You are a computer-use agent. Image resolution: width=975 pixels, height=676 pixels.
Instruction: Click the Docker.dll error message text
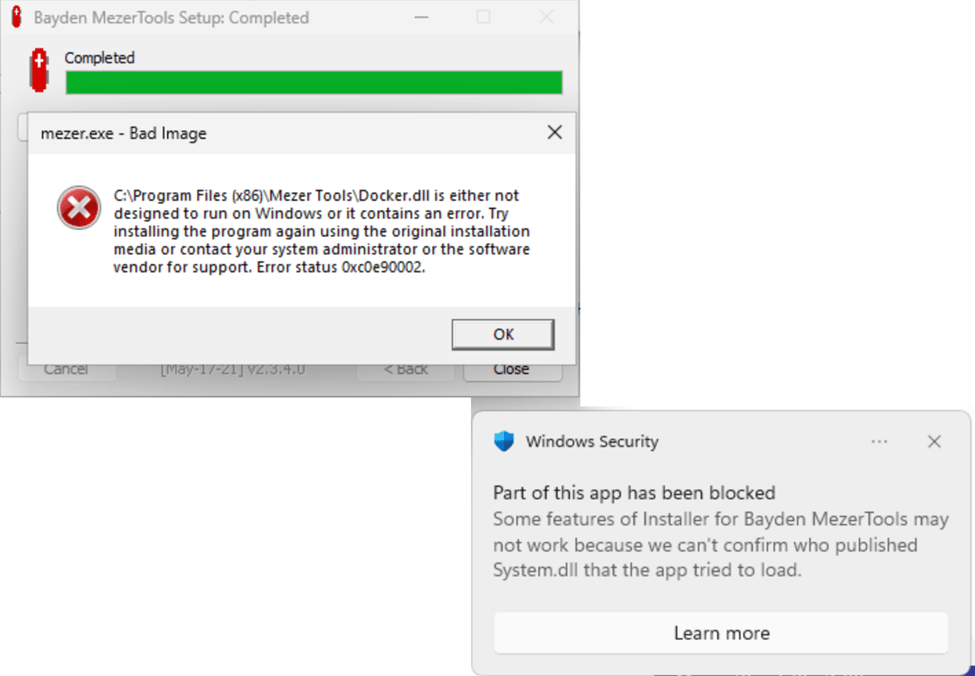click(x=321, y=231)
